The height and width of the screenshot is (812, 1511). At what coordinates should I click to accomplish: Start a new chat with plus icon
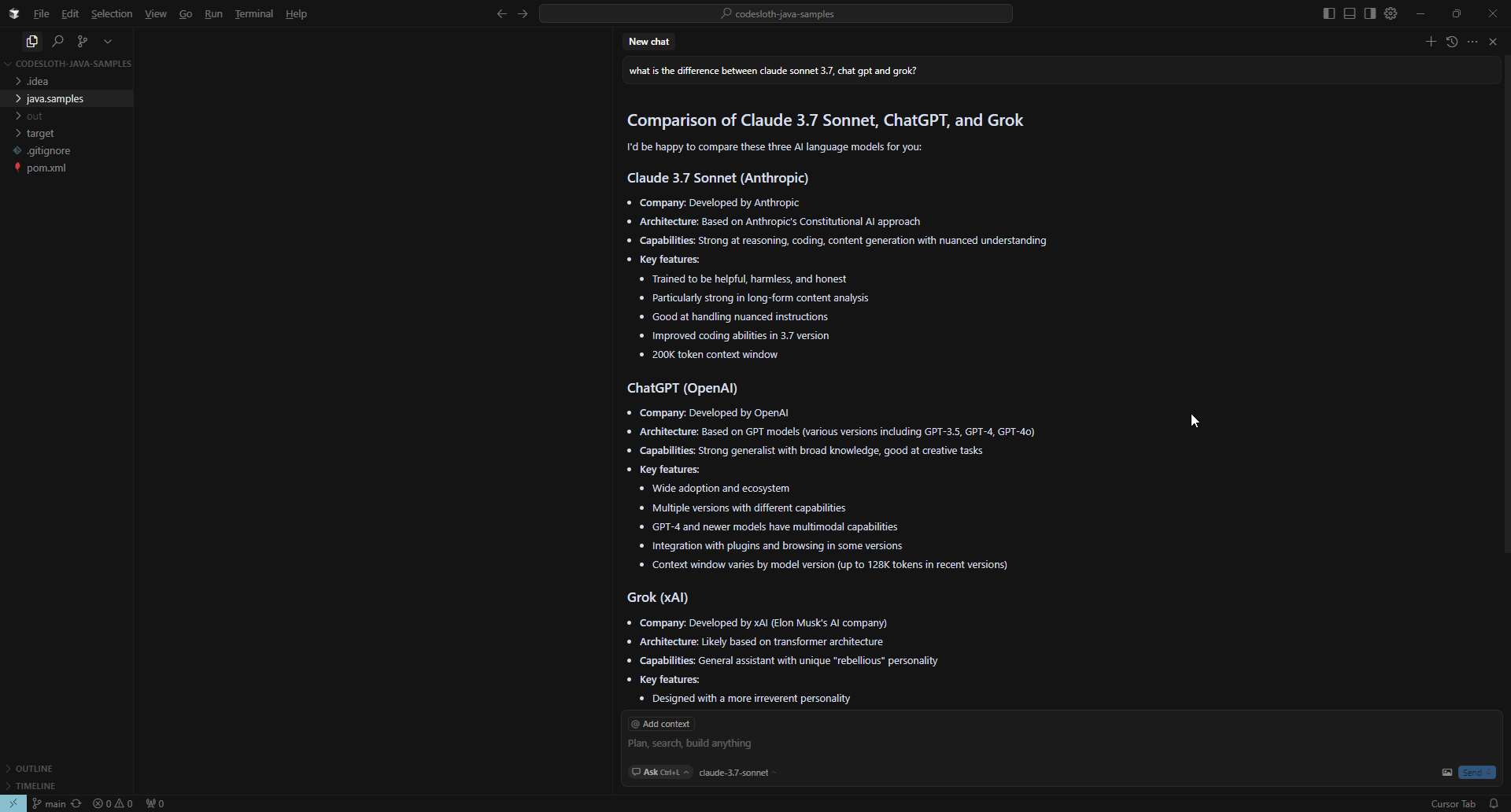coord(1431,42)
